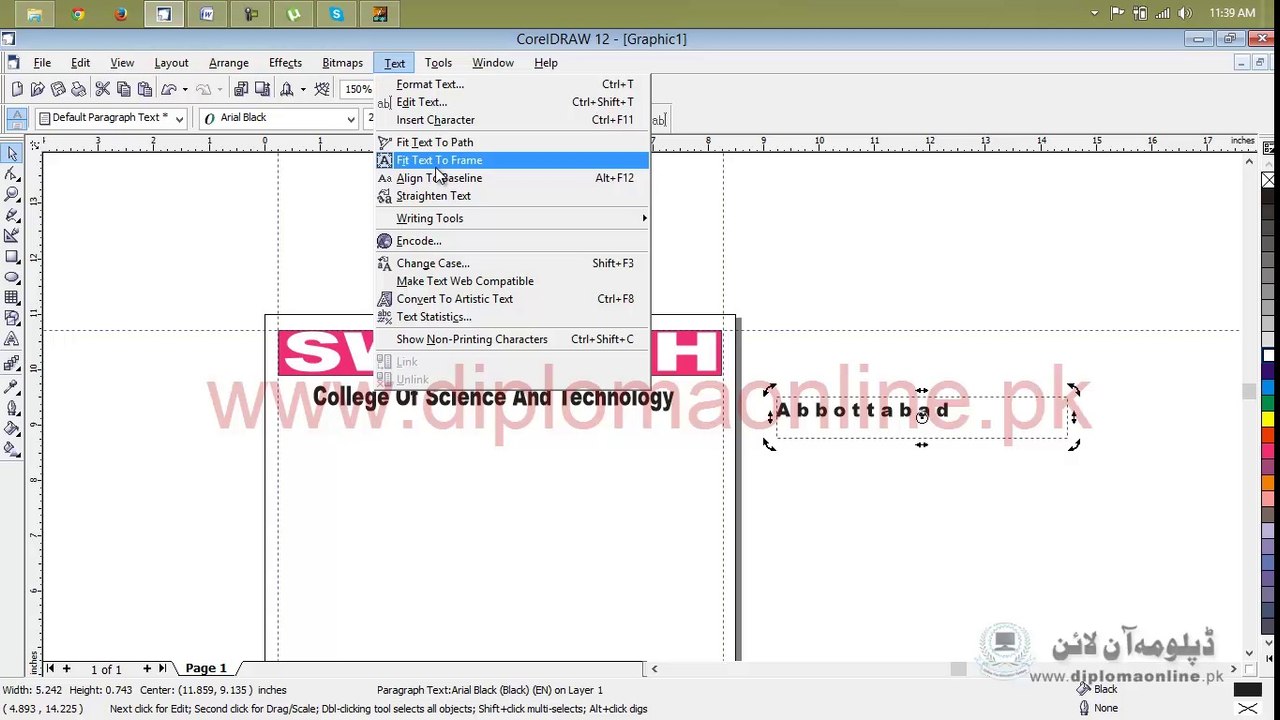Screen dimensions: 1280x720
Task: Toggle the paragraph/artistic text frame button
Action: pyautogui.click(x=17, y=119)
